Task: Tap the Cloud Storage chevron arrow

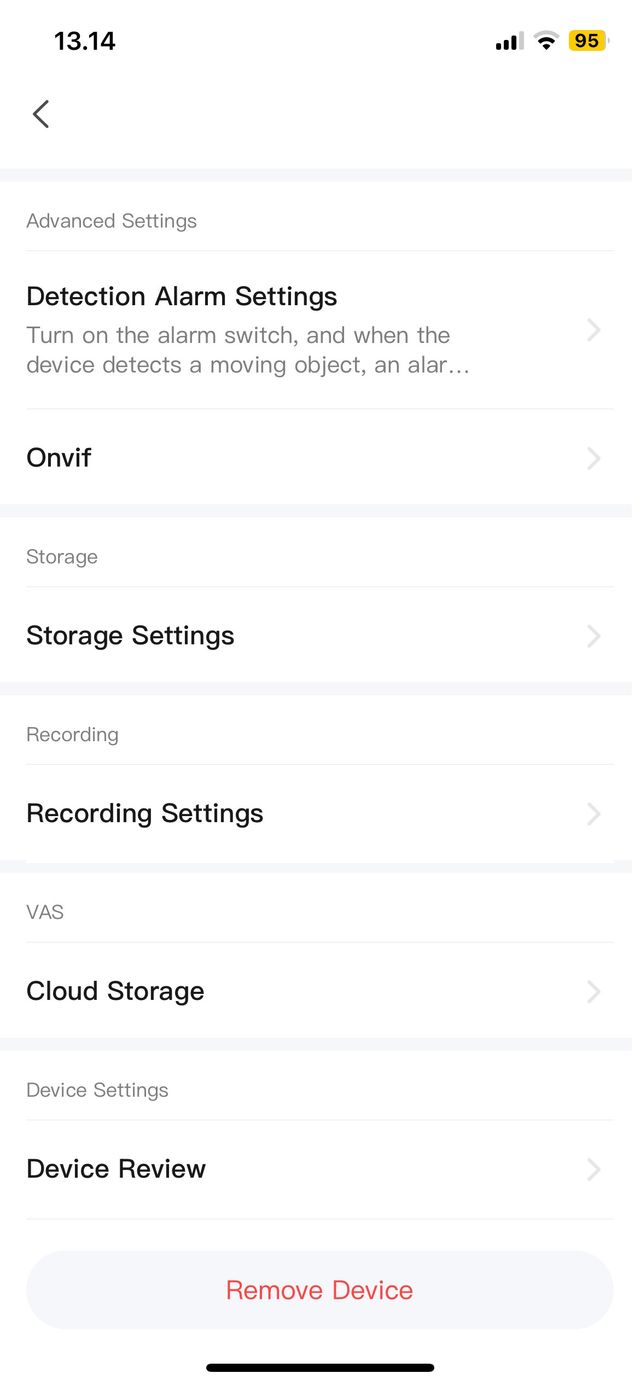Action: point(594,991)
